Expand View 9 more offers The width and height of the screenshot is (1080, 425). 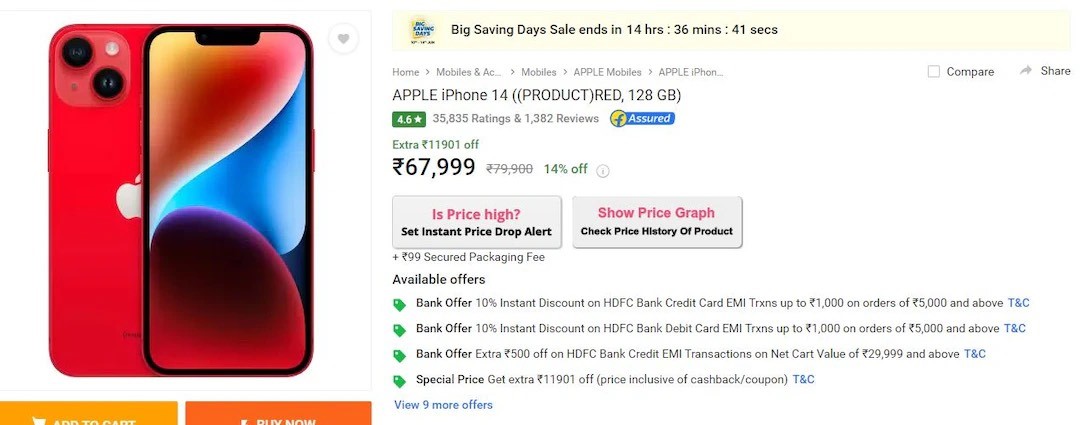(443, 405)
